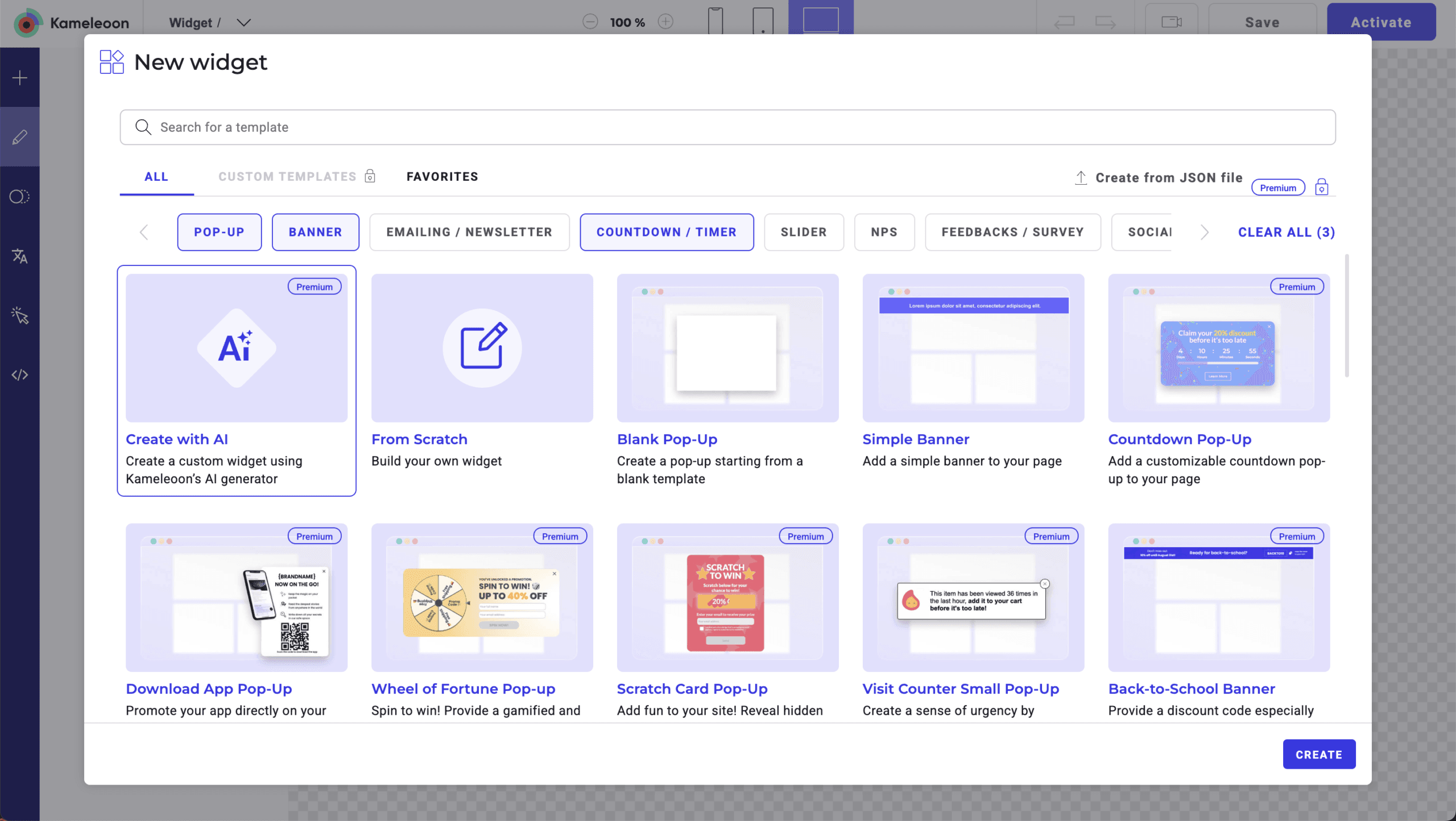Image resolution: width=1456 pixels, height=821 pixels.
Task: Click the zoom in plus icon
Action: click(x=665, y=22)
